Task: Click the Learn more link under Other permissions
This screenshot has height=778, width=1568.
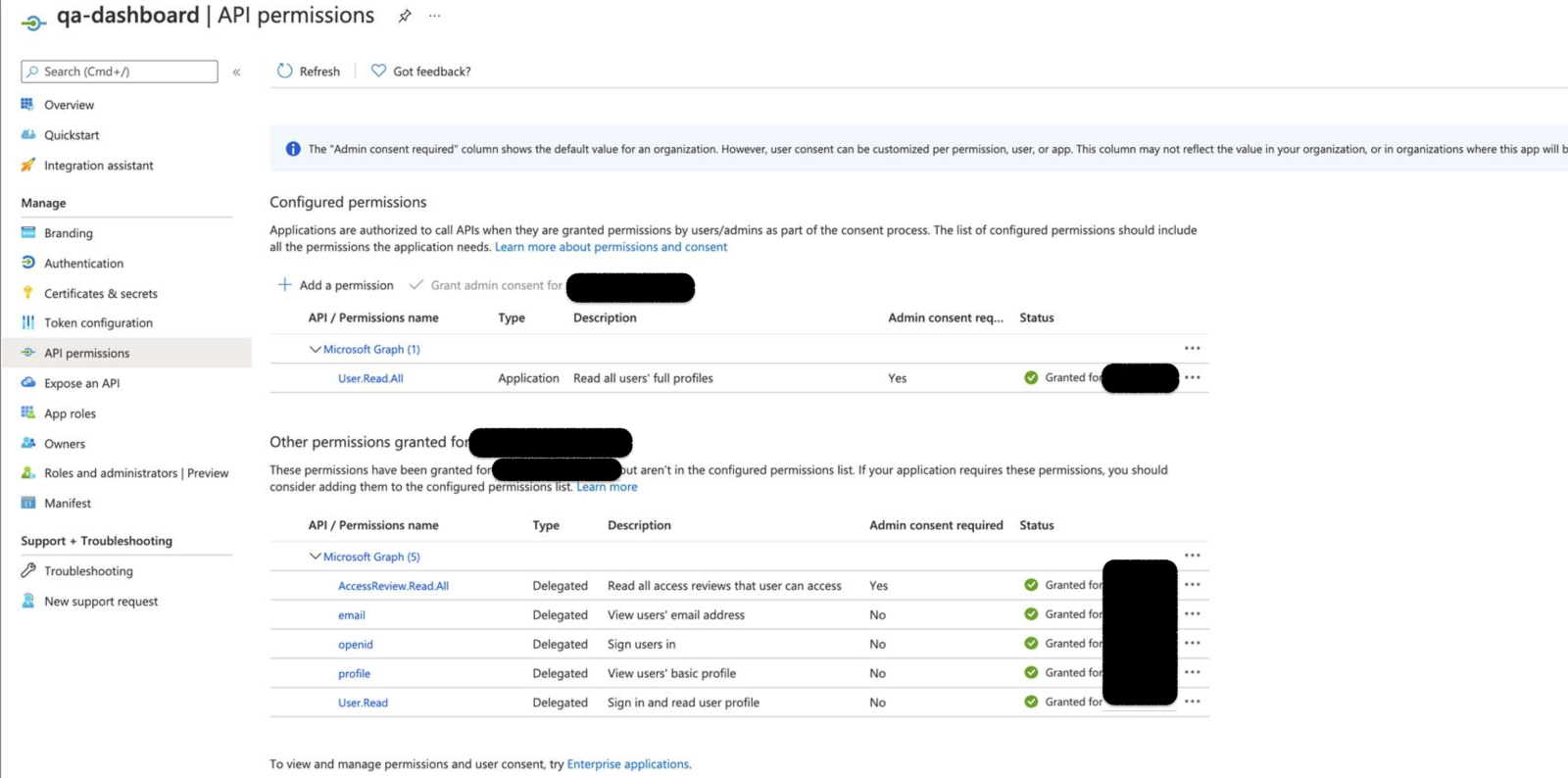Action: (607, 487)
